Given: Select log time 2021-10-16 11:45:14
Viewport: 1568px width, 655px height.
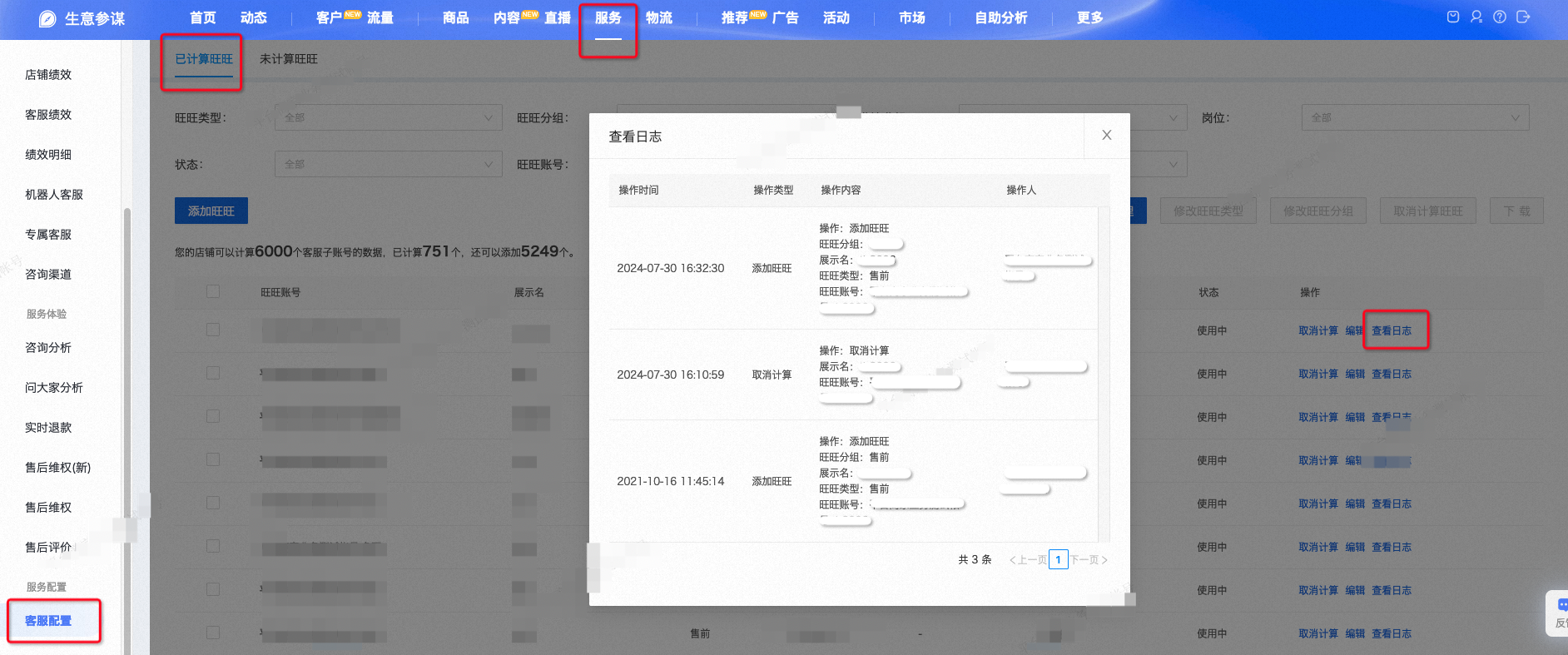Looking at the screenshot, I should point(671,481).
